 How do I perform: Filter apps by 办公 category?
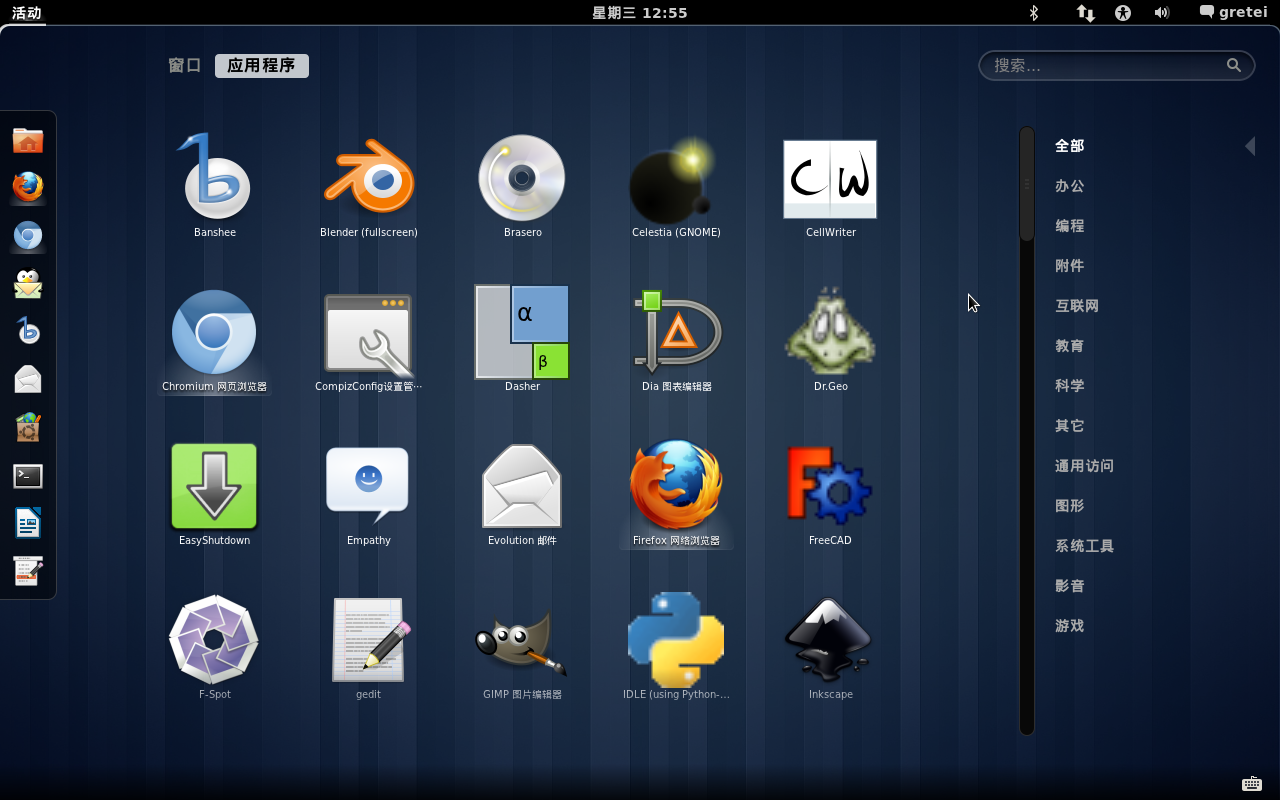pyautogui.click(x=1070, y=186)
